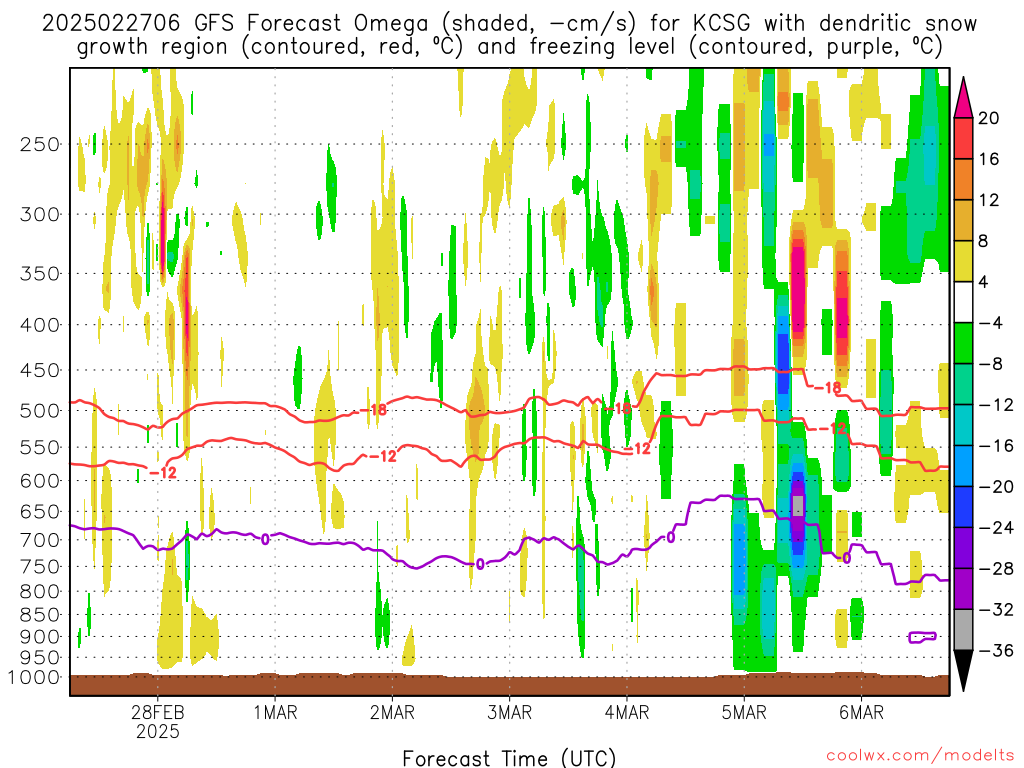
Task: Click the 700 pressure level label
Action: (x=40, y=540)
